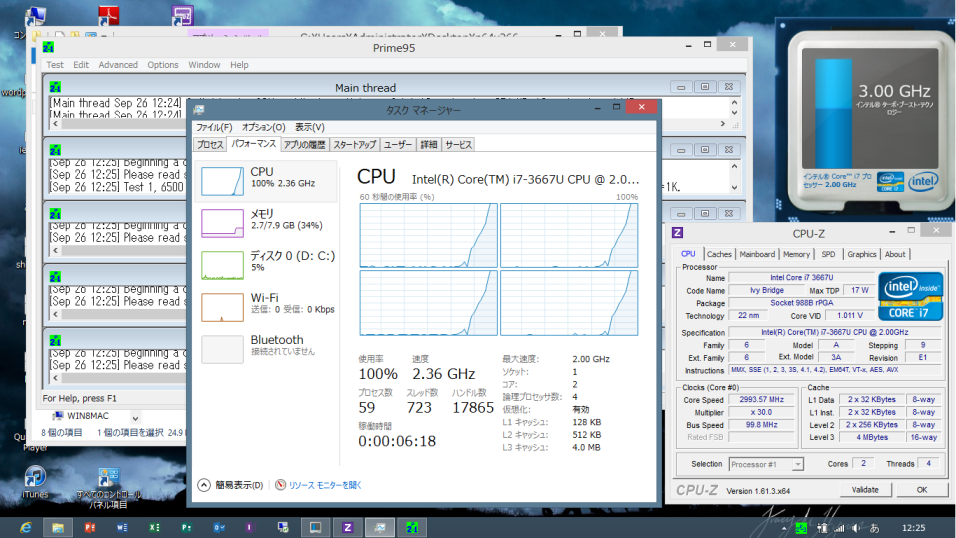Click Core Speed value 2993.57 MHz
This screenshot has width=956, height=538.
click(x=762, y=400)
